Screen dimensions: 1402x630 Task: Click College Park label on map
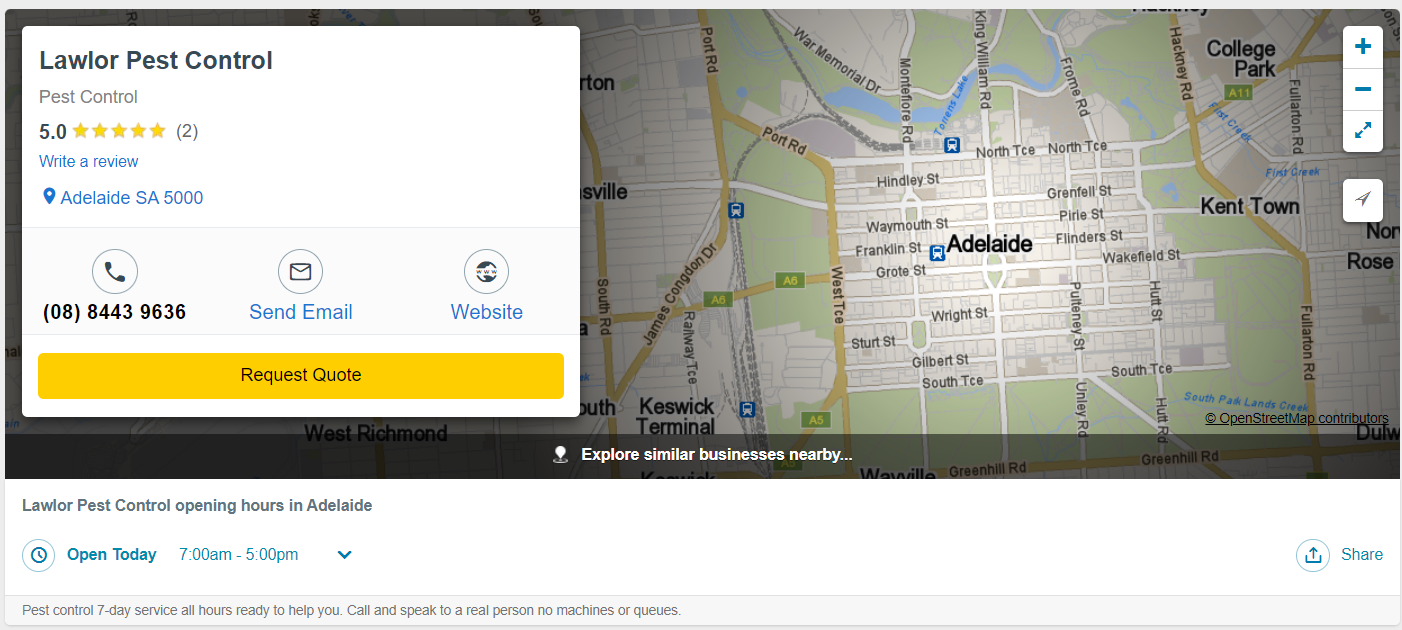(x=1241, y=58)
